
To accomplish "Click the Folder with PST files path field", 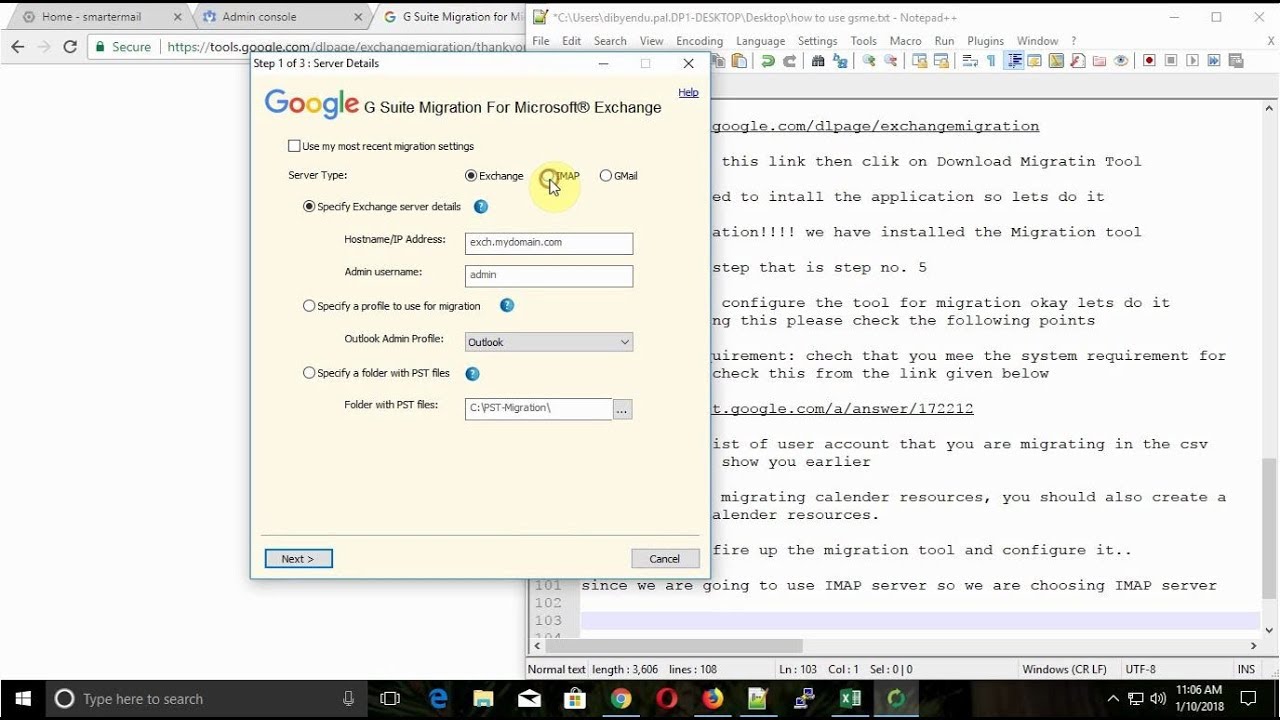I will point(538,408).
